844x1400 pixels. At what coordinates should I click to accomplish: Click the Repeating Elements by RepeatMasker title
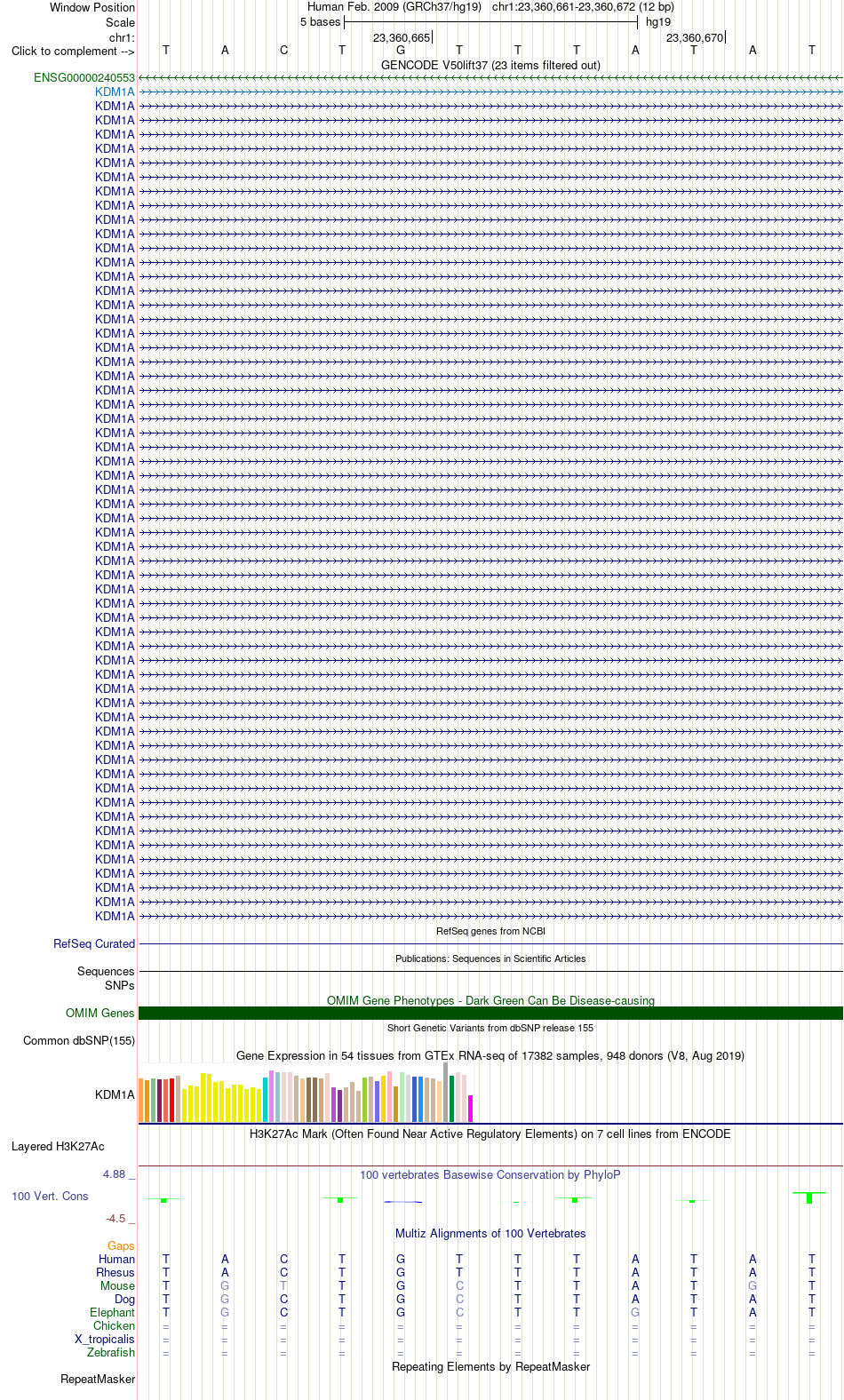click(x=490, y=1367)
